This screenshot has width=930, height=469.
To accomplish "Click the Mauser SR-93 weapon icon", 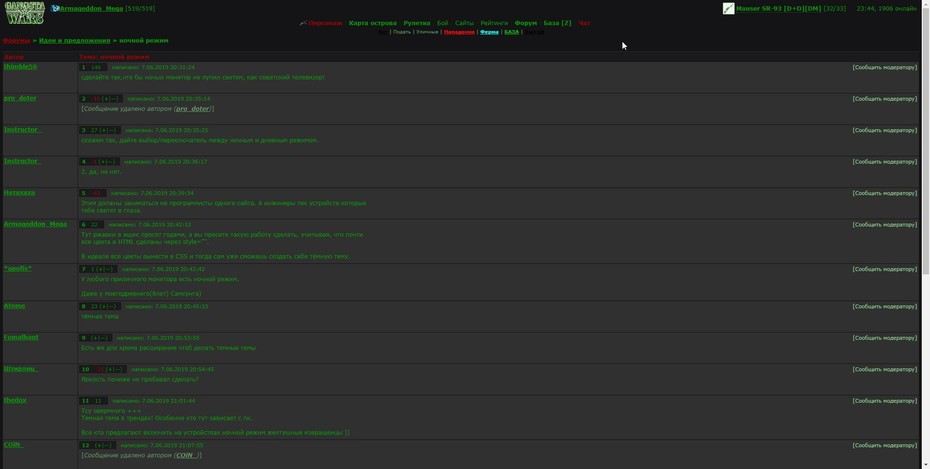I will point(728,8).
